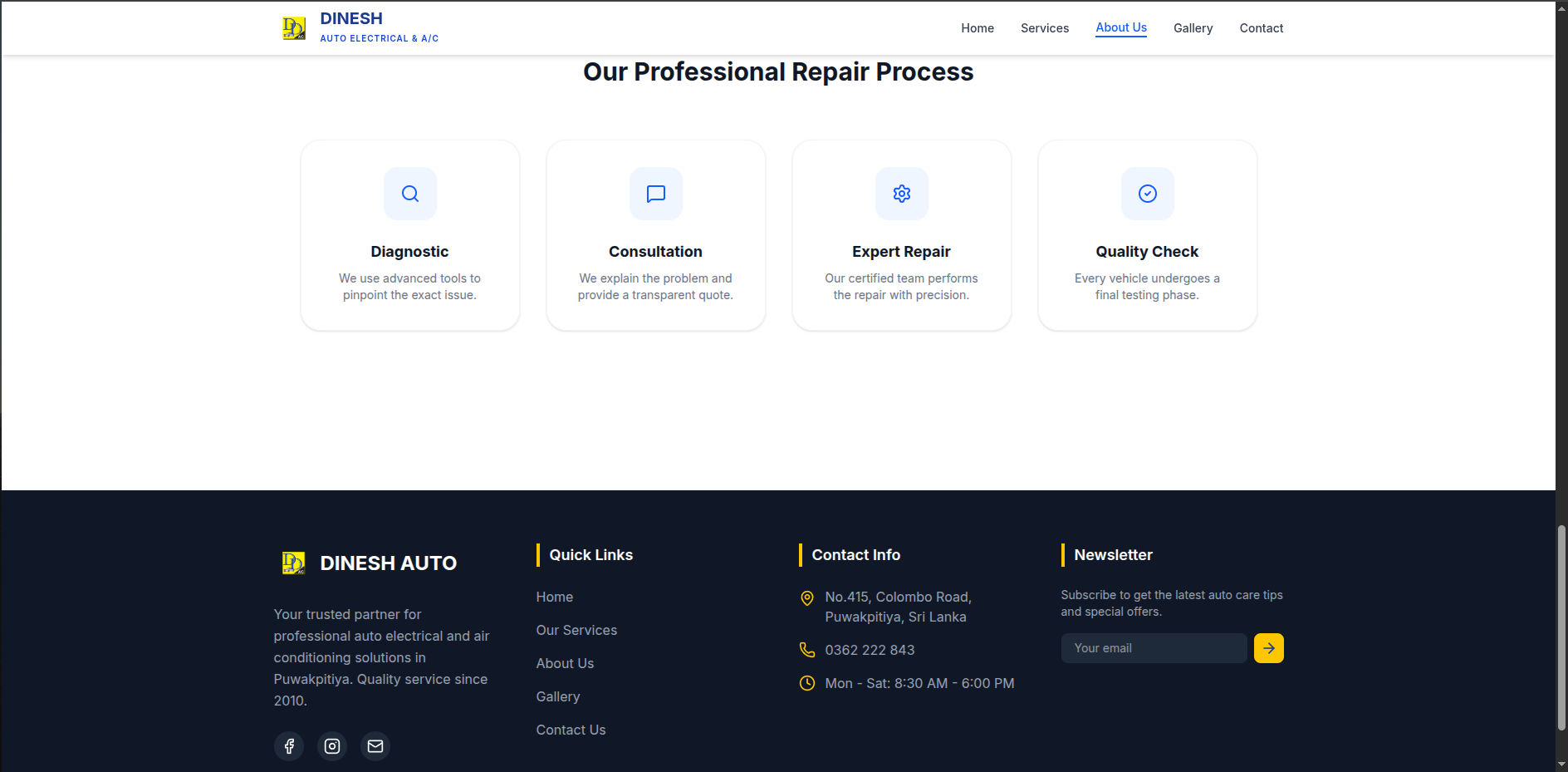Open Contact in top navigation
The height and width of the screenshot is (772, 1568).
[1262, 28]
